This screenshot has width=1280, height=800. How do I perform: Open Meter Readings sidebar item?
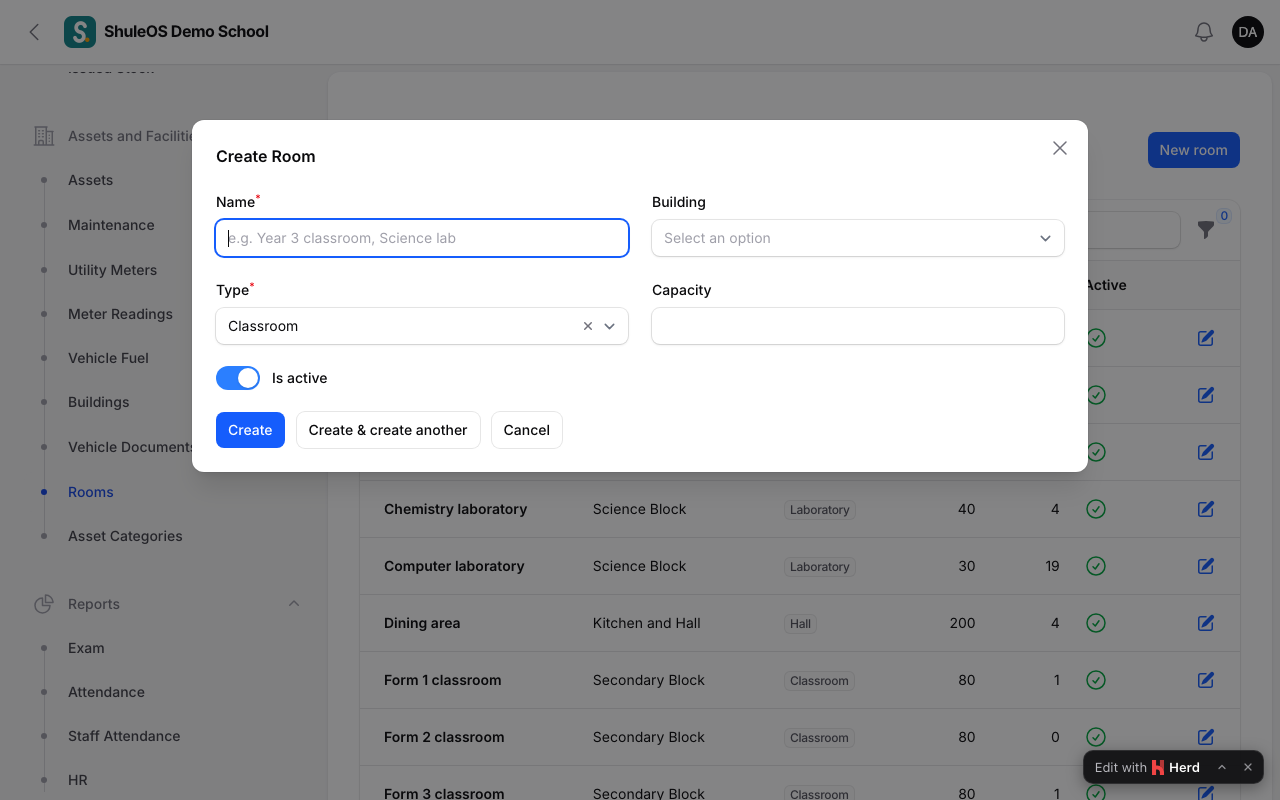point(120,314)
